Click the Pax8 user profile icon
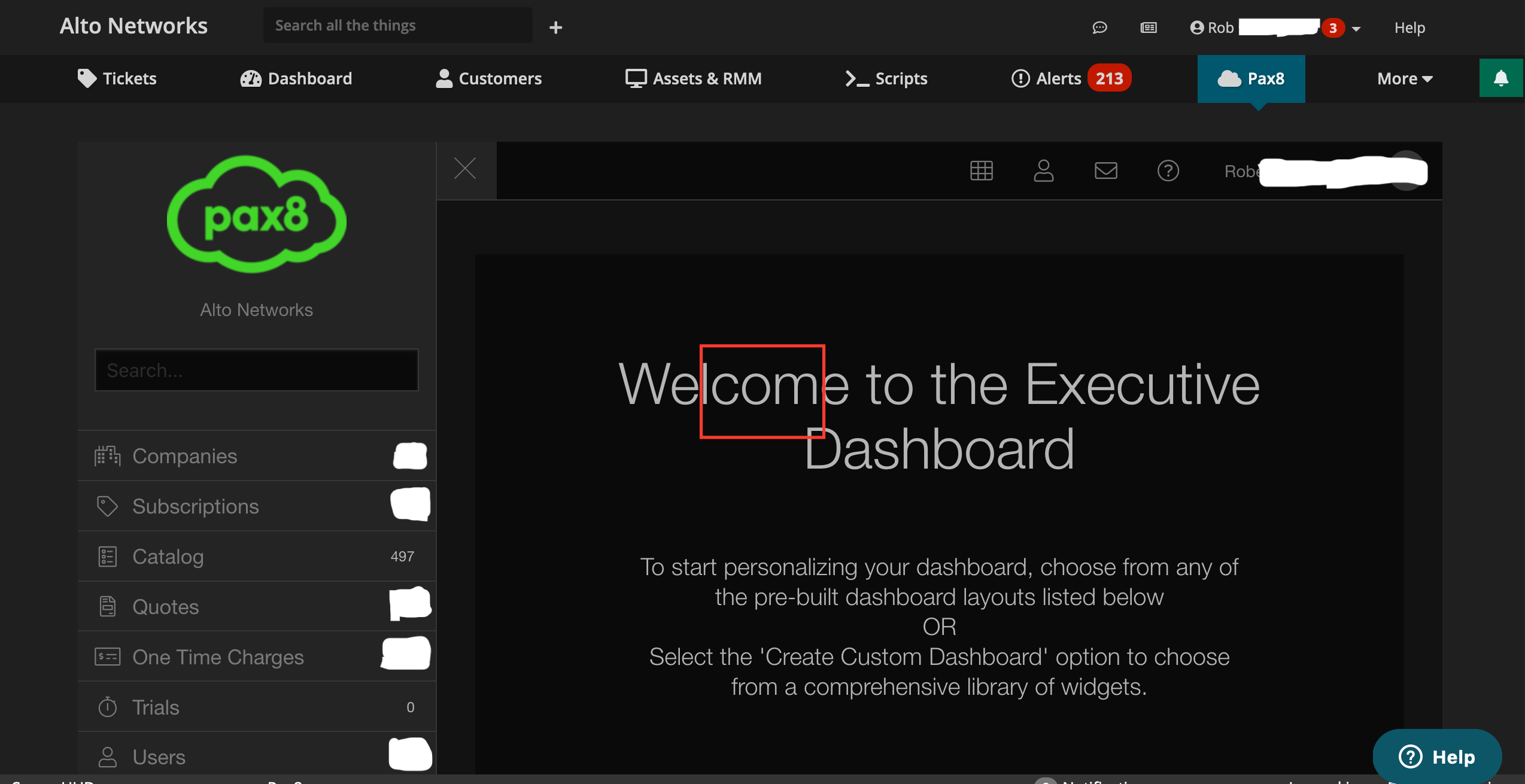 pos(1043,171)
